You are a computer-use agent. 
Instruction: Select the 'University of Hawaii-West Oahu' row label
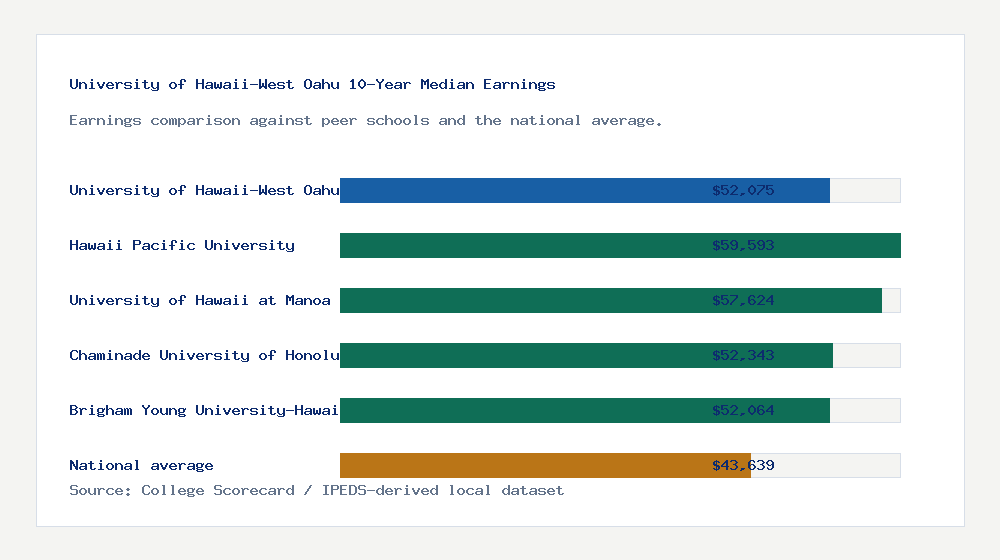[x=204, y=190]
